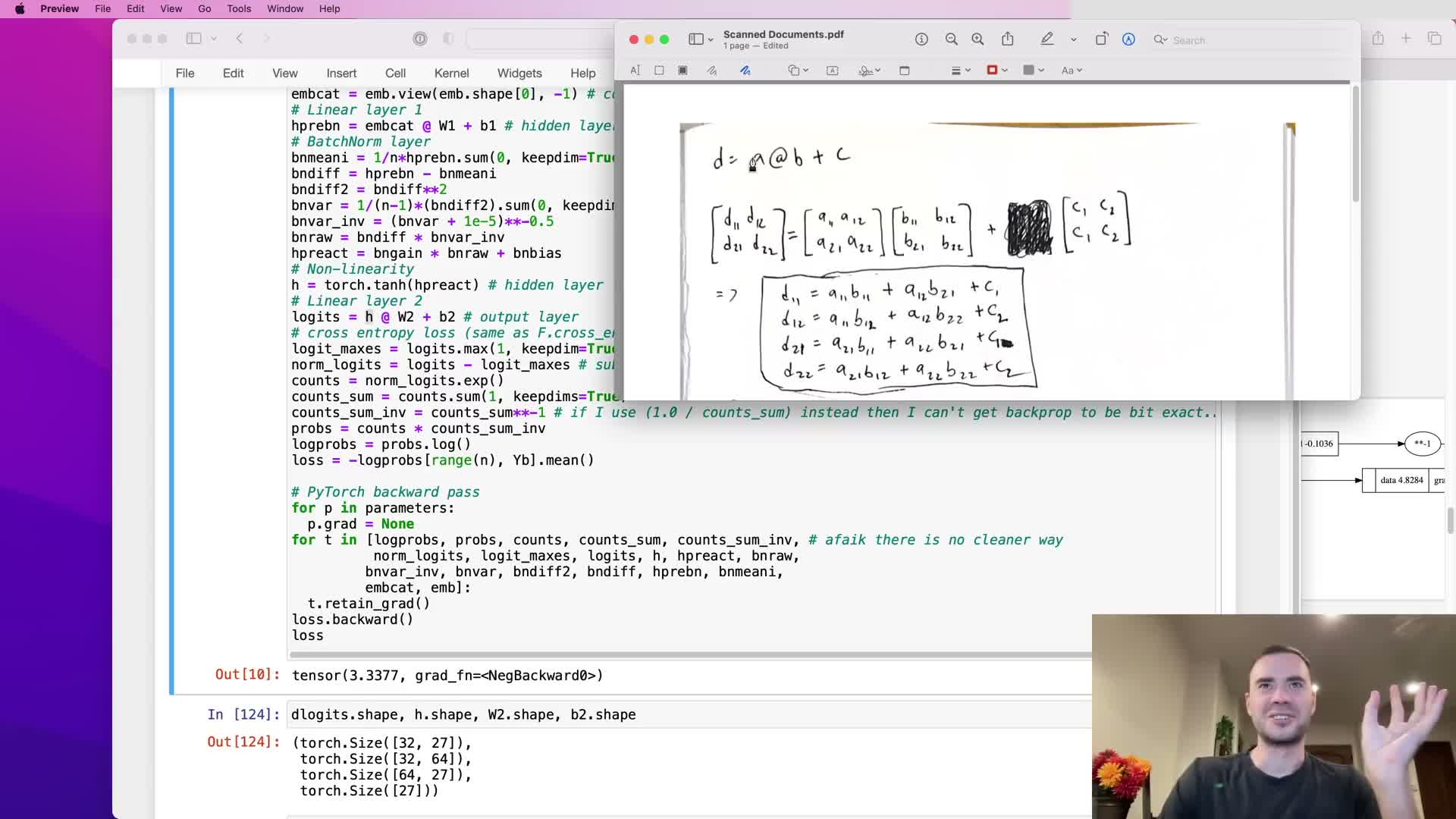This screenshot has width=1456, height=819.
Task: Open the Widgets menu in notebook
Action: click(519, 73)
